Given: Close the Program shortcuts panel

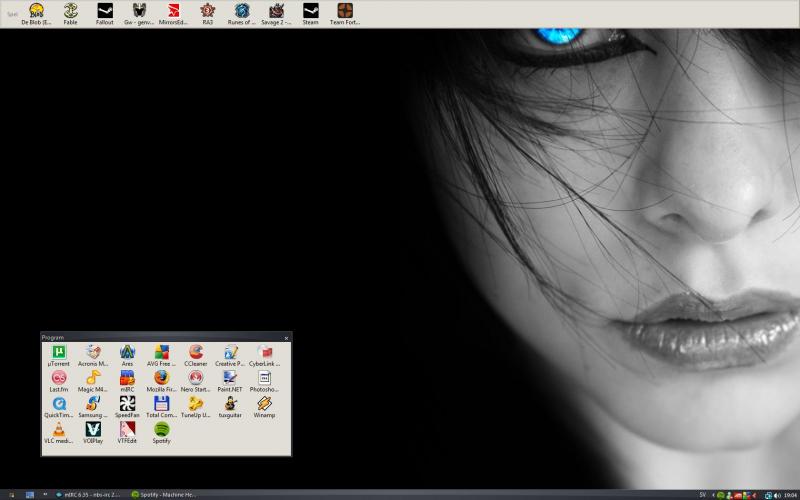Looking at the screenshot, I should pos(286,338).
